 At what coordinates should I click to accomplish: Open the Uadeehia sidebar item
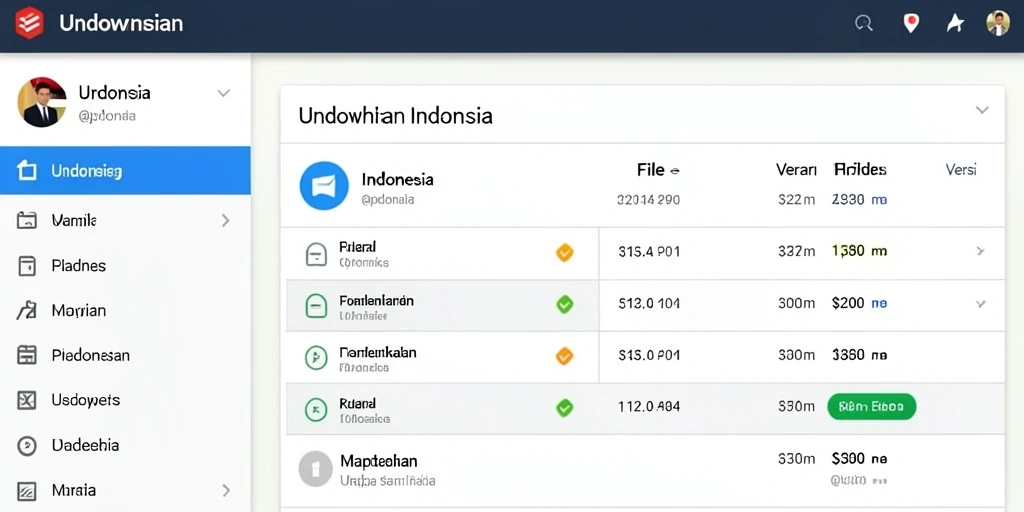point(125,445)
